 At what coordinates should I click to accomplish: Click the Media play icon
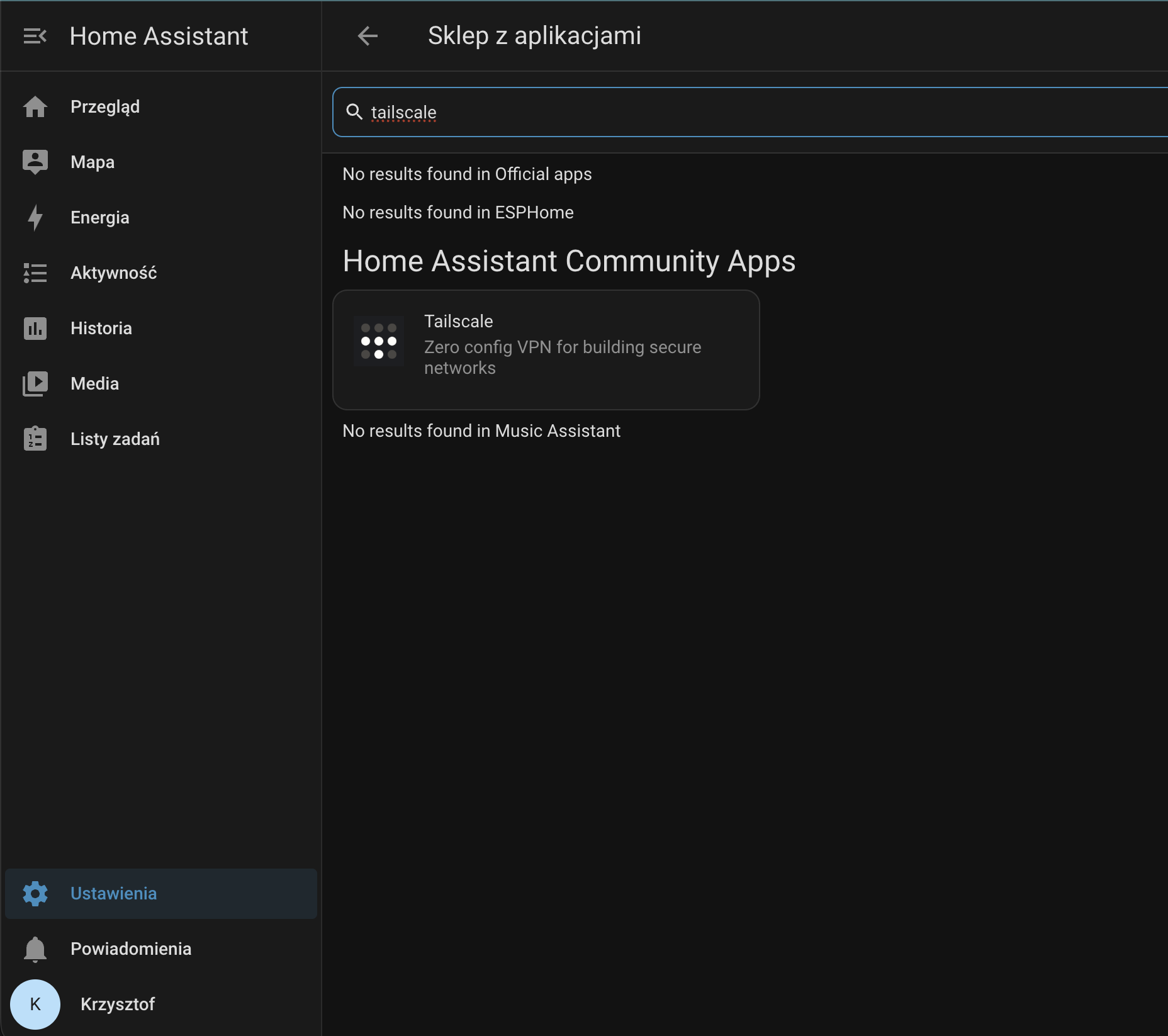35,384
